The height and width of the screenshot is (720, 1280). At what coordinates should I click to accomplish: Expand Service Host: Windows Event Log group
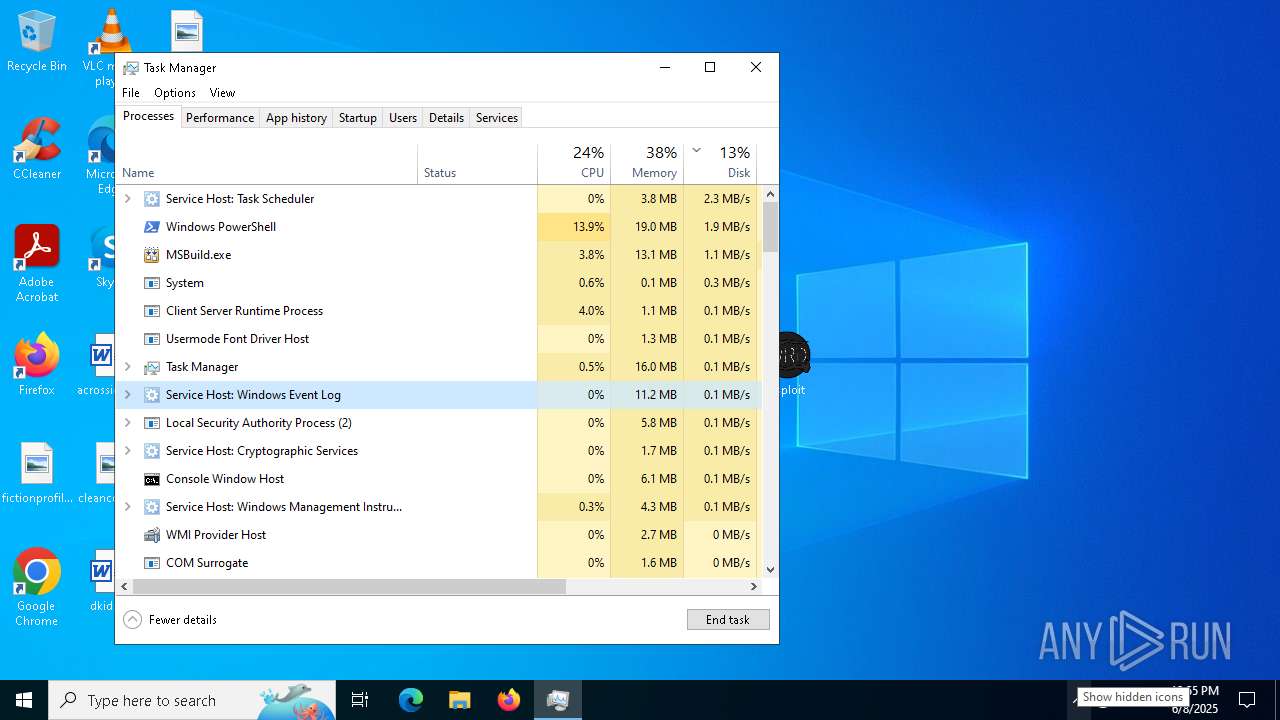pos(127,395)
